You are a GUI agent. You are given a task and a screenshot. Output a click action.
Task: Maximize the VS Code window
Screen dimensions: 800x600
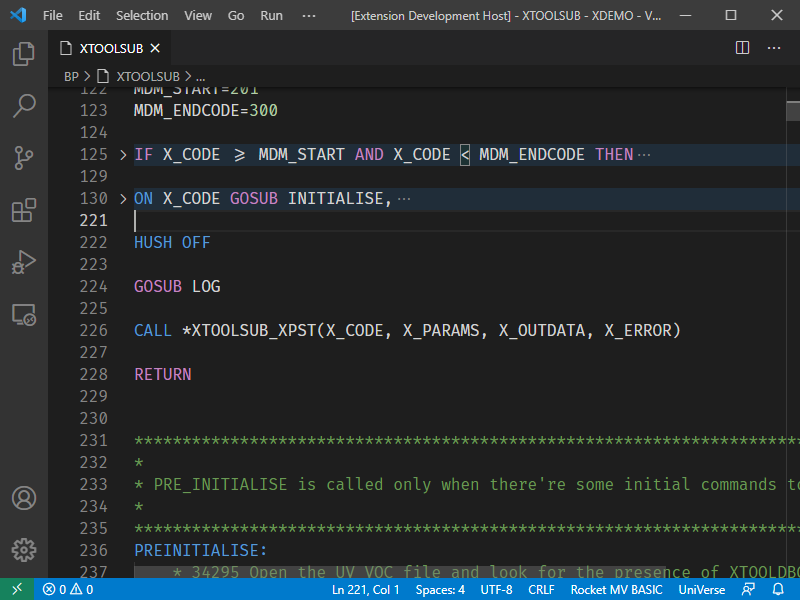[x=731, y=15]
